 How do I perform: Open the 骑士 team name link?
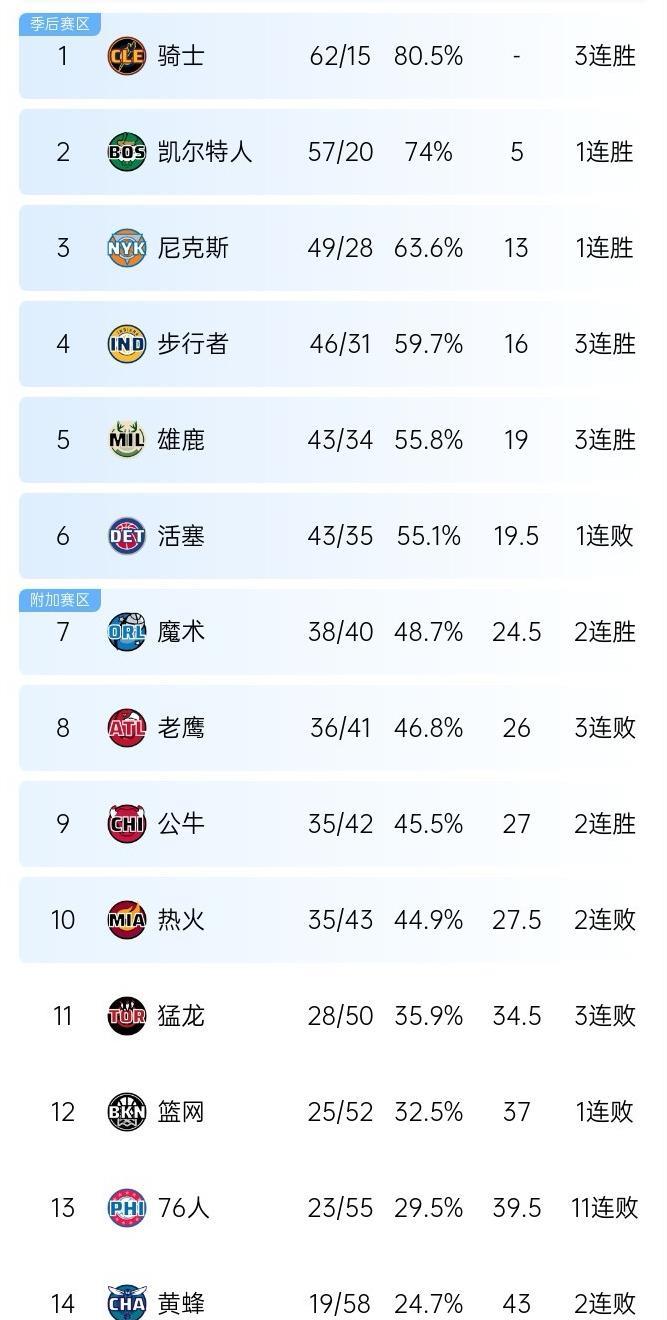(x=181, y=56)
